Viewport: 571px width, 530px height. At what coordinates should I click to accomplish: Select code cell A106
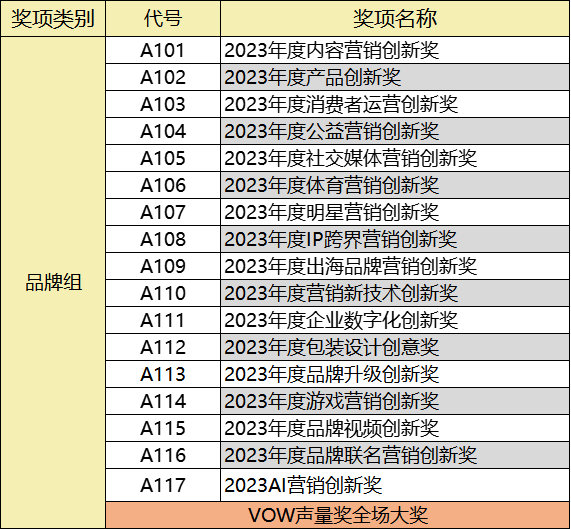pos(163,185)
